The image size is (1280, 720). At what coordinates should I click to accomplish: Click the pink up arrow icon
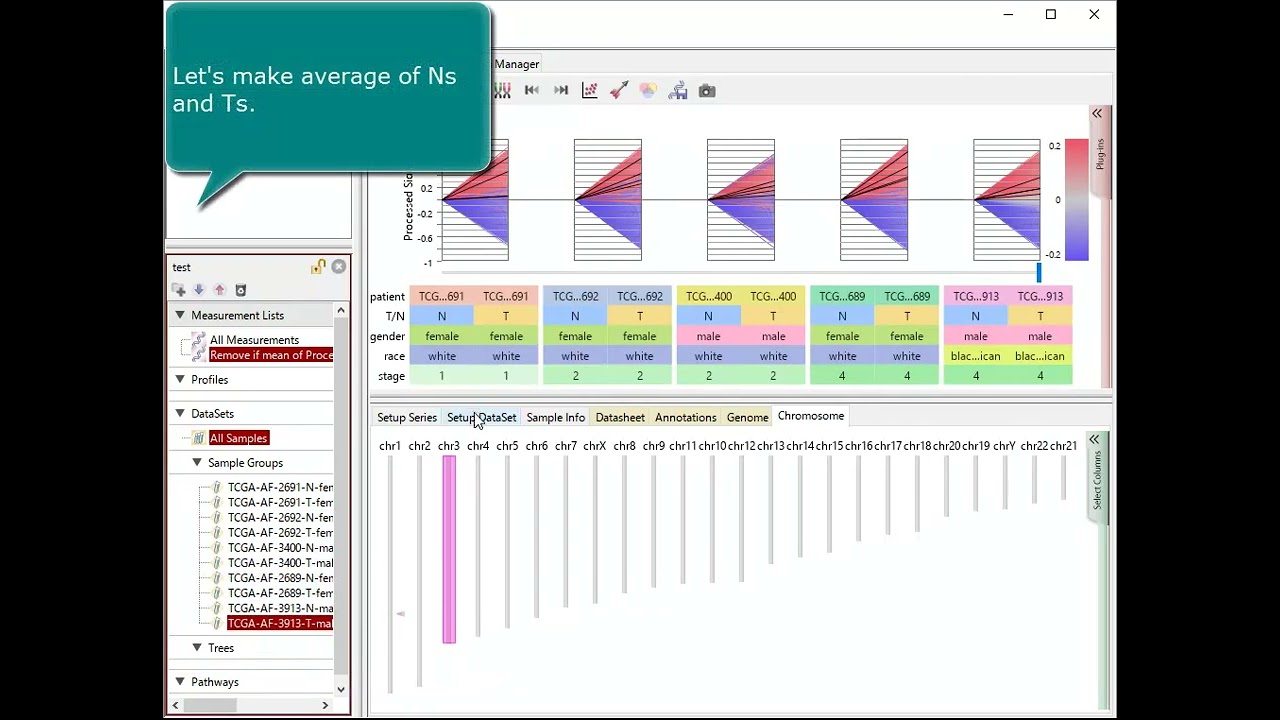(x=220, y=290)
